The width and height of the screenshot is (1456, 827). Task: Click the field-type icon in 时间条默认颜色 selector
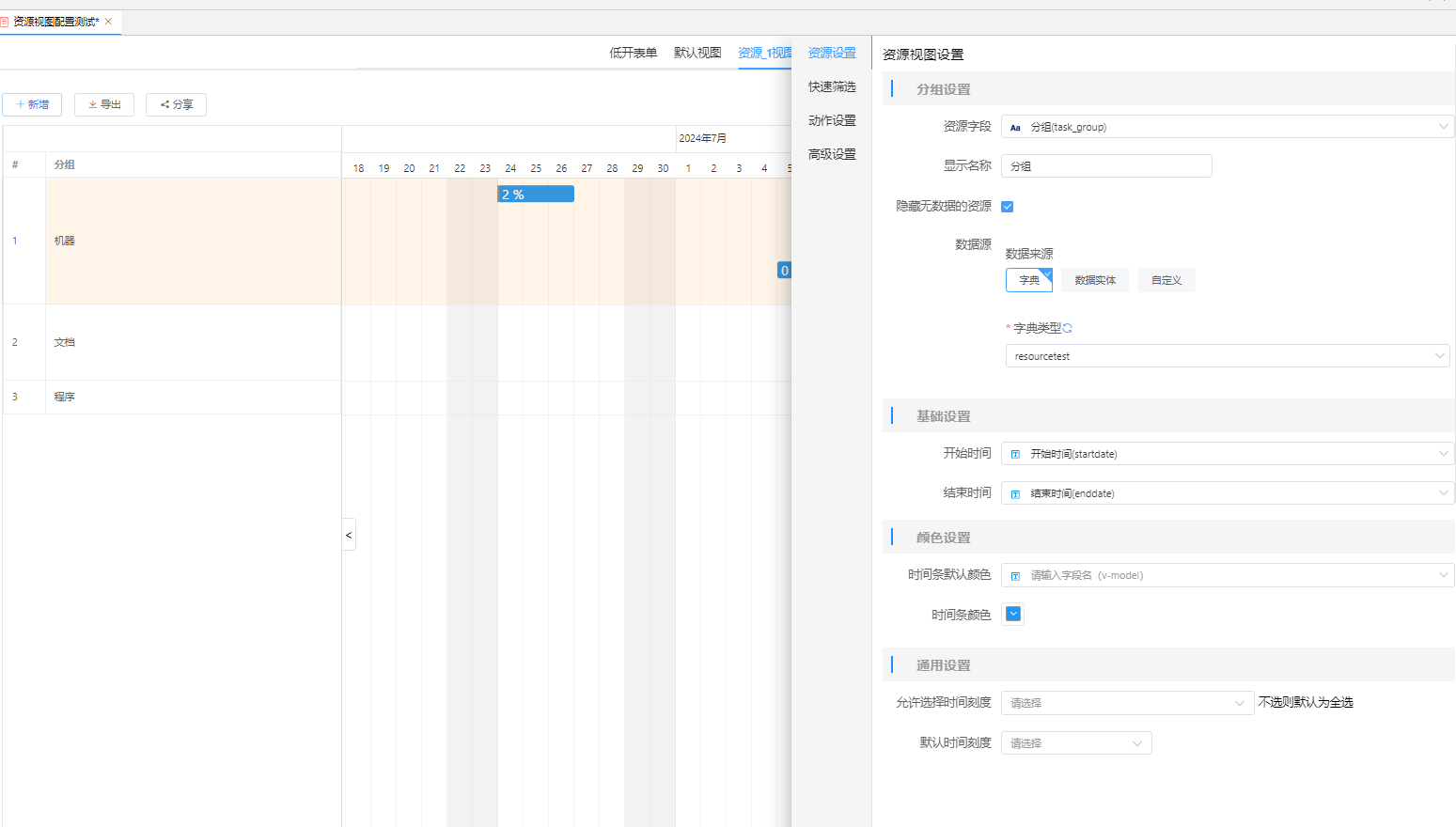(x=1015, y=575)
